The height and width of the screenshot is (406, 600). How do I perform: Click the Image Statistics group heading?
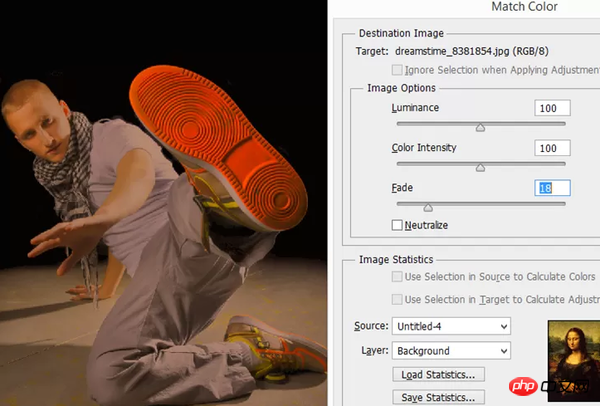click(x=396, y=259)
